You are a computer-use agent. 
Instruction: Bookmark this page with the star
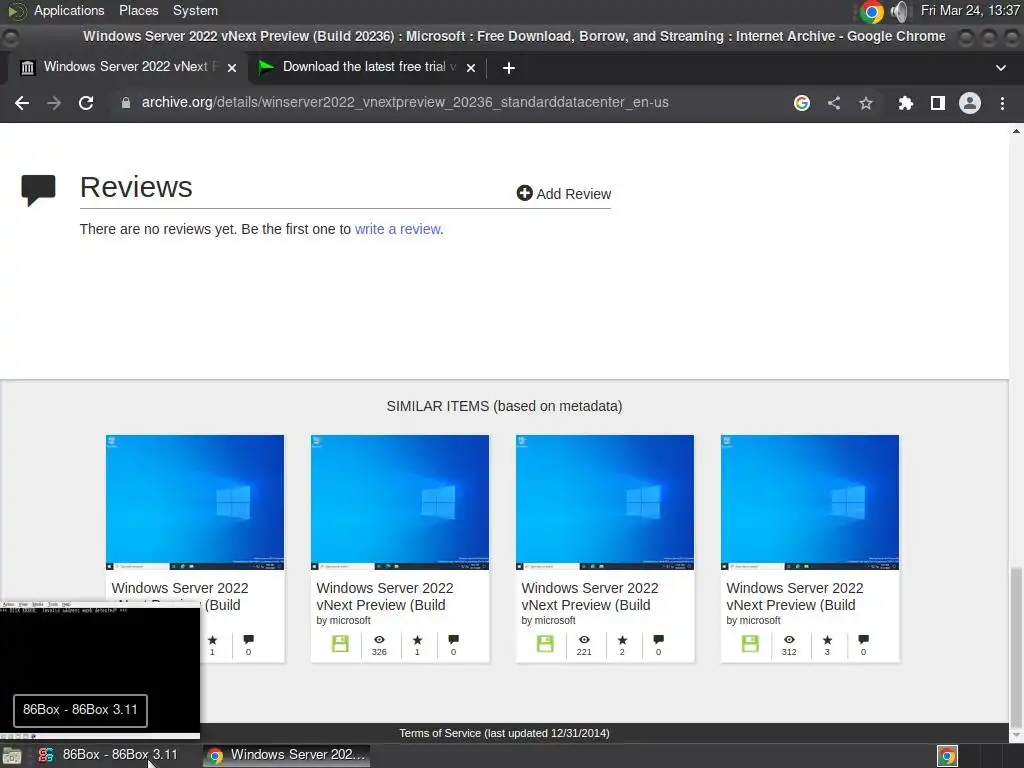point(866,103)
